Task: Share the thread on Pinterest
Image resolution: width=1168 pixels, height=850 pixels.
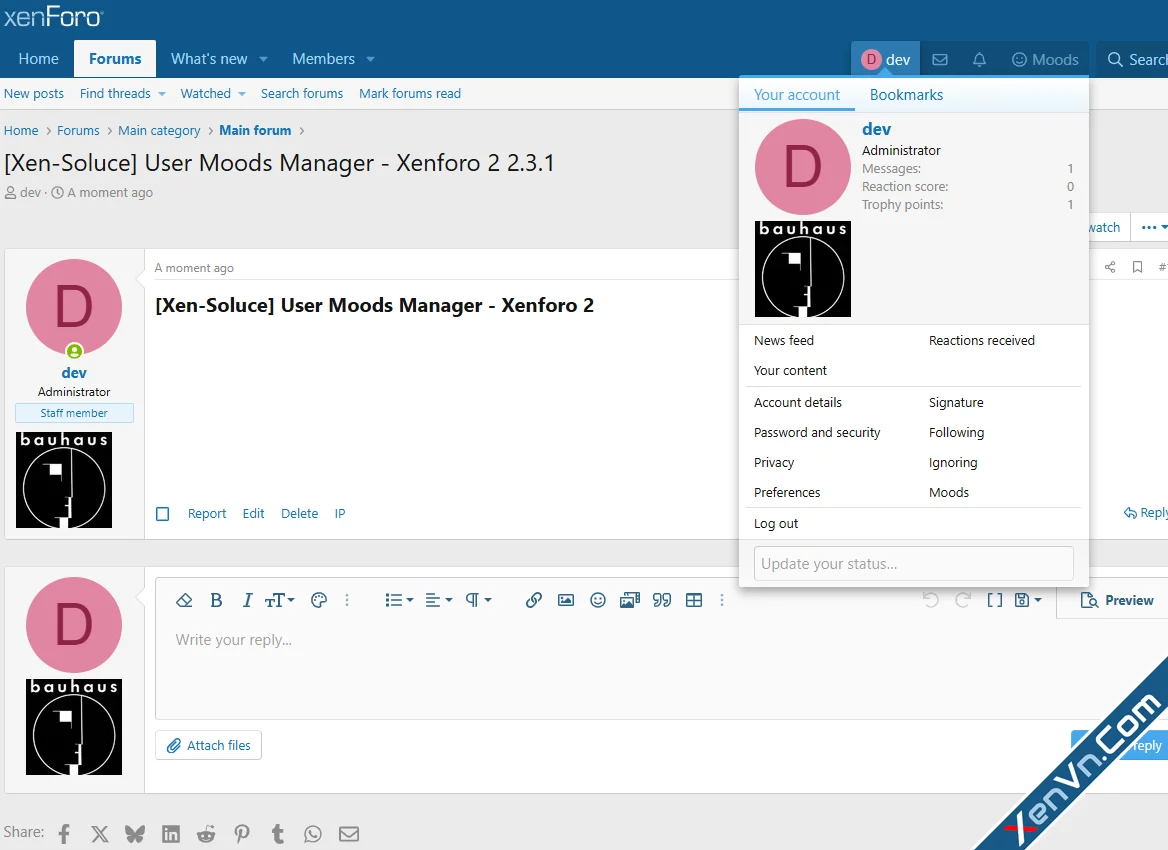Action: tap(242, 834)
